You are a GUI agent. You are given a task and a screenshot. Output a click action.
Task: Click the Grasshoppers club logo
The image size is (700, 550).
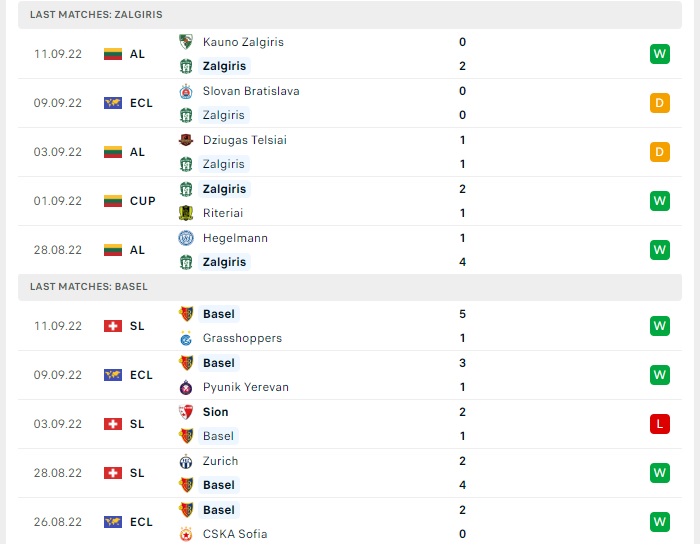(x=186, y=338)
